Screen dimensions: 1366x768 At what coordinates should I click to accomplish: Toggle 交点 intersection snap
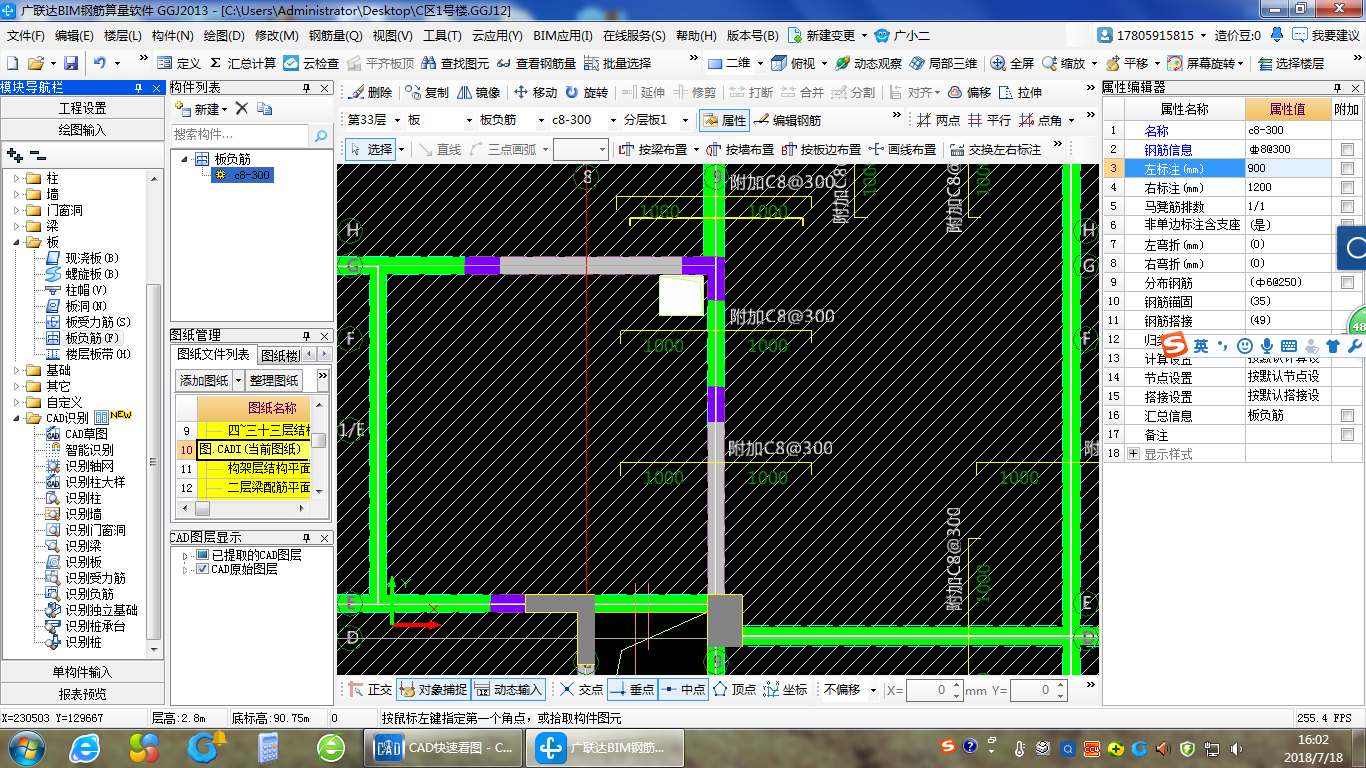pos(581,690)
